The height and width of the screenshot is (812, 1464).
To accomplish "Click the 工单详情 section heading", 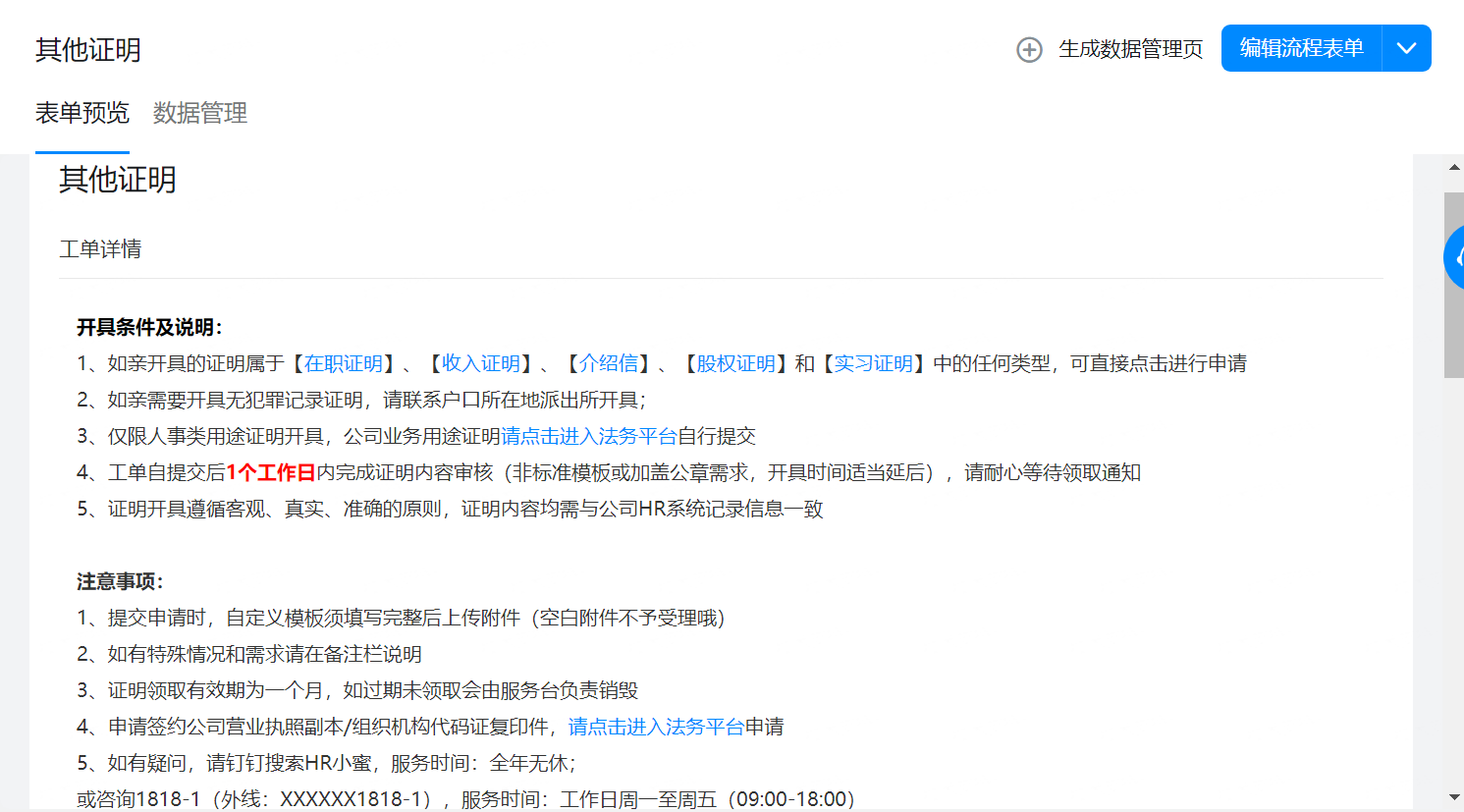I will point(100,249).
